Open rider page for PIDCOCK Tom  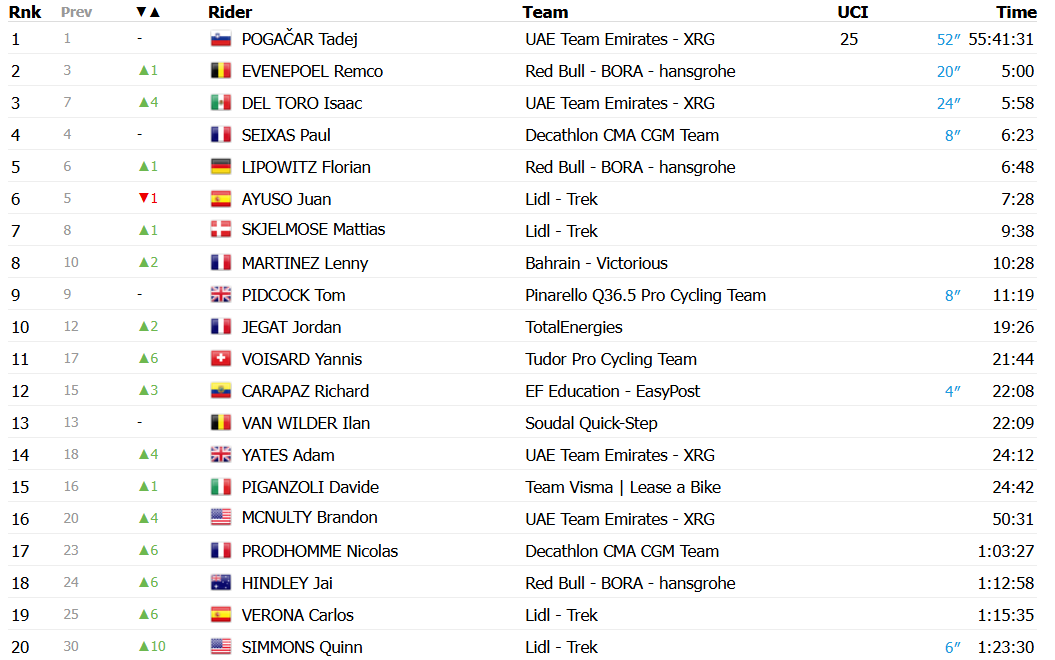click(x=293, y=295)
